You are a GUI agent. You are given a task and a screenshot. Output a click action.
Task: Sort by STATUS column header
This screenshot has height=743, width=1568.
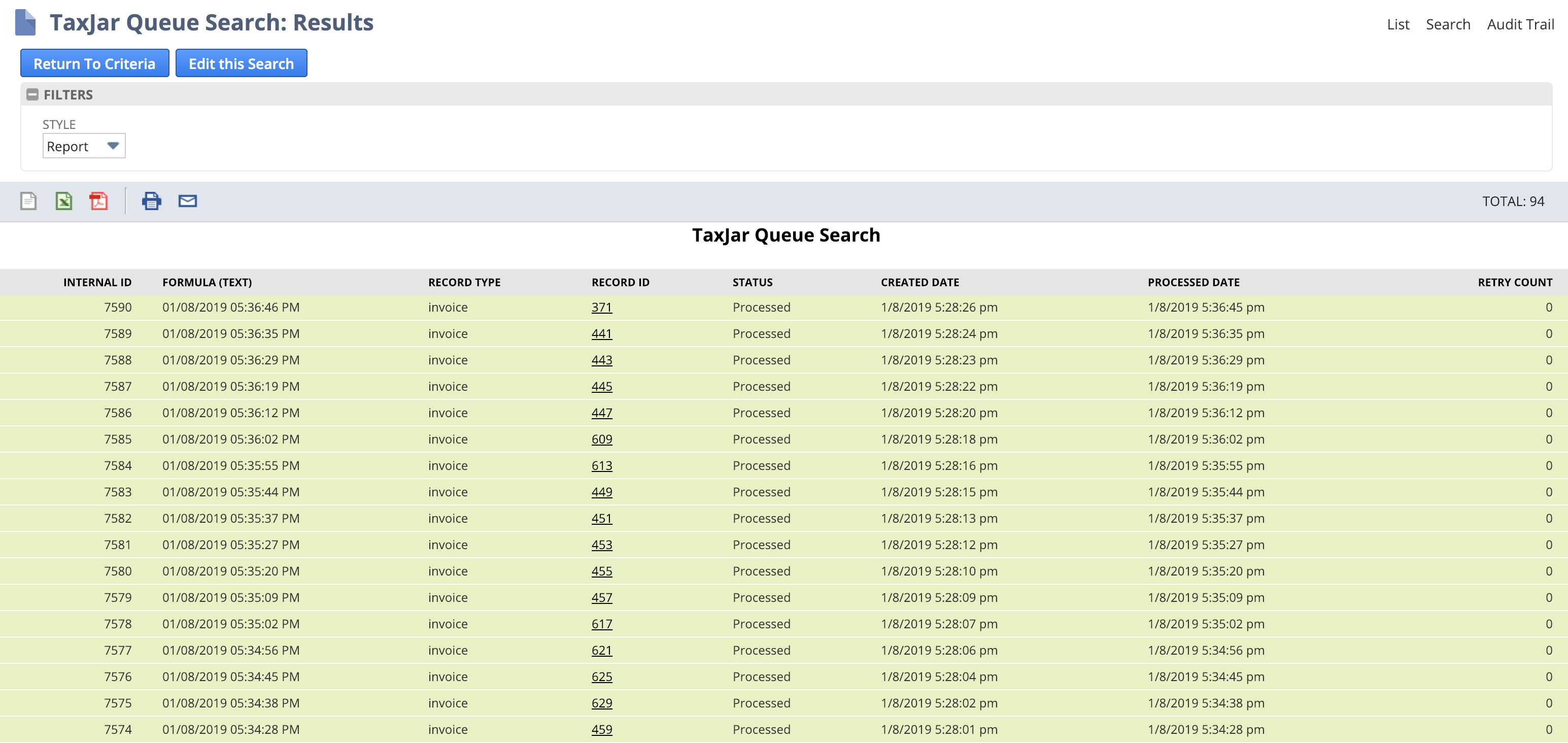753,282
